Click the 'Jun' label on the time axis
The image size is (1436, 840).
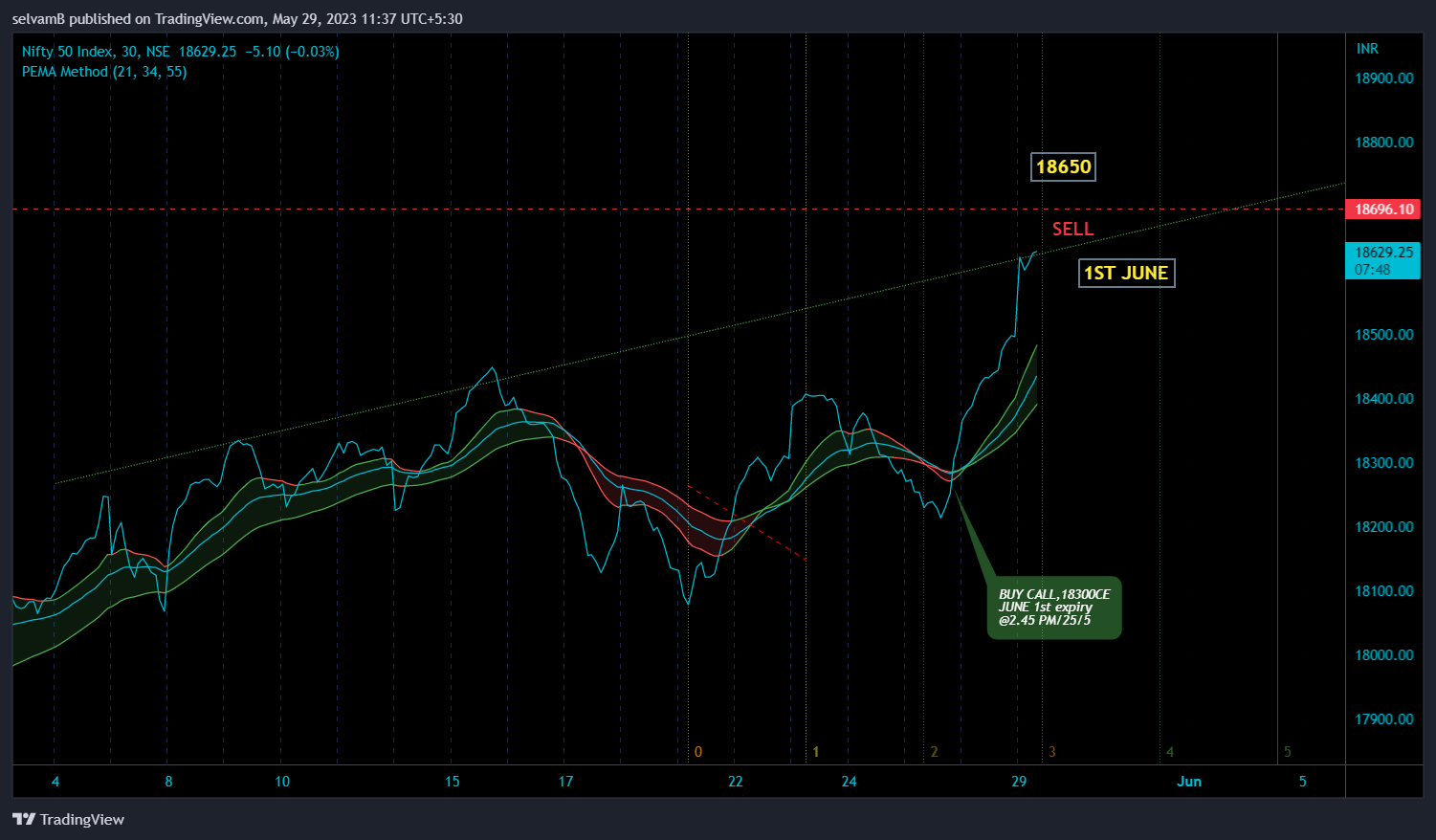tap(1189, 782)
